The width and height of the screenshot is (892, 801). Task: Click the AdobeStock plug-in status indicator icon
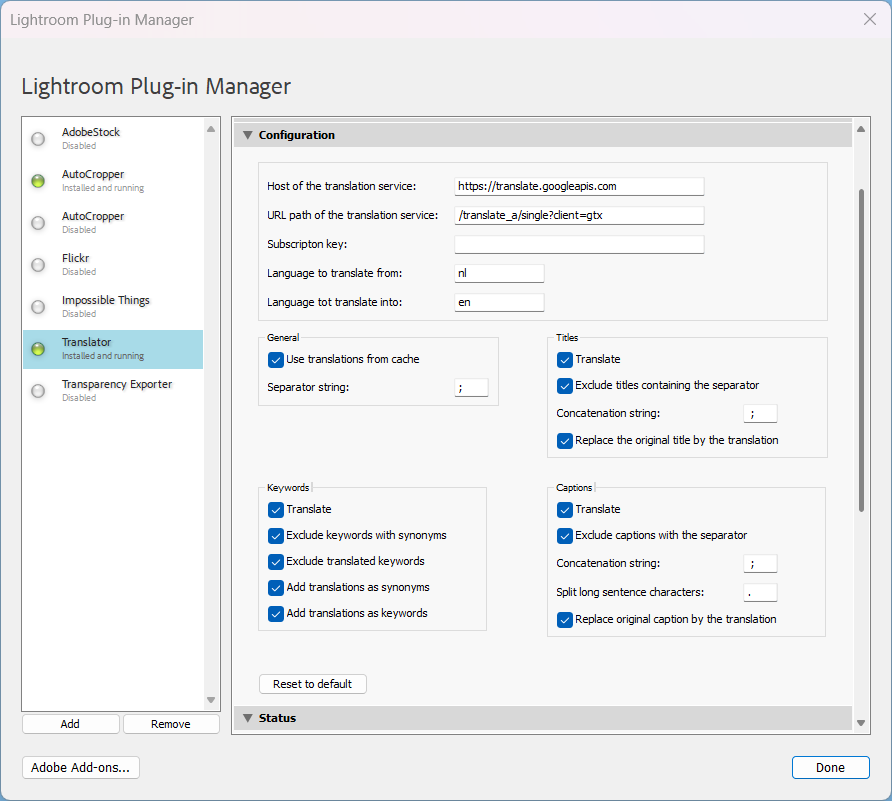click(38, 139)
